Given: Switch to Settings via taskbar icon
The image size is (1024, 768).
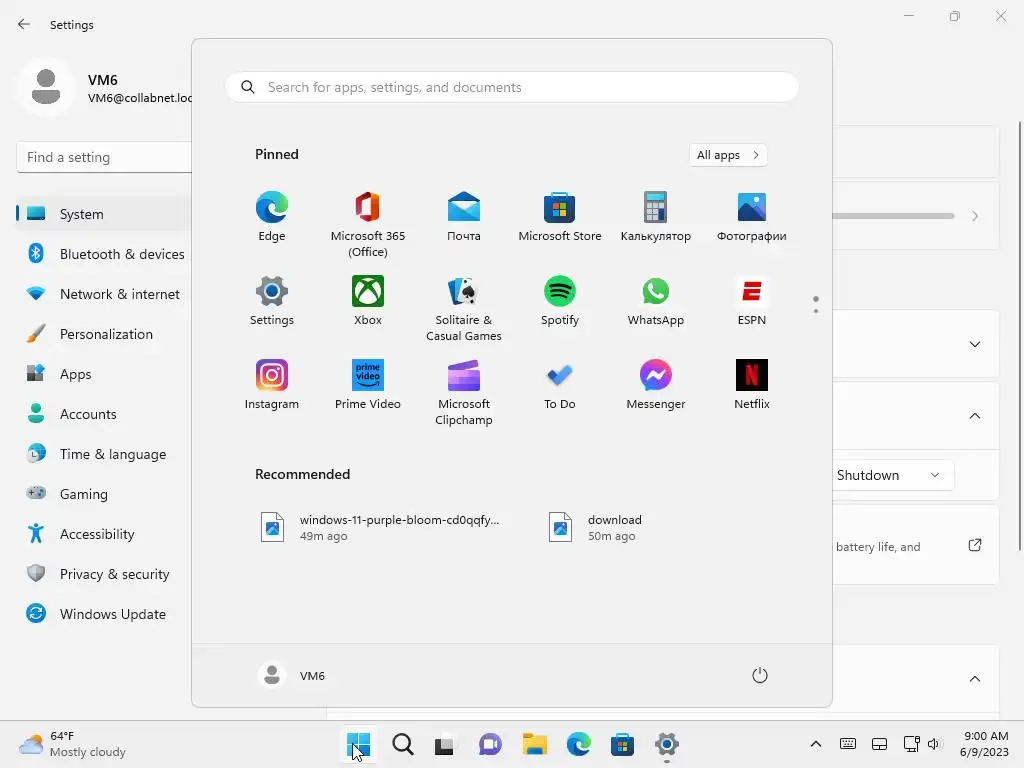Looking at the screenshot, I should 667,744.
